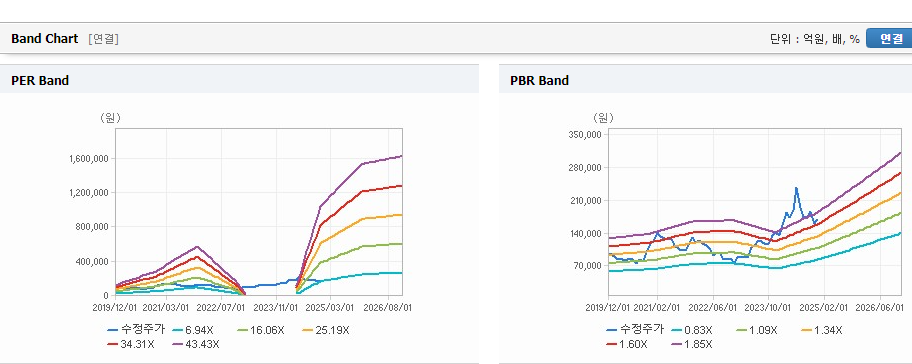This screenshot has height=364, width=912.
Task: Click the price spike peak in PBR chart
Action: [796, 188]
